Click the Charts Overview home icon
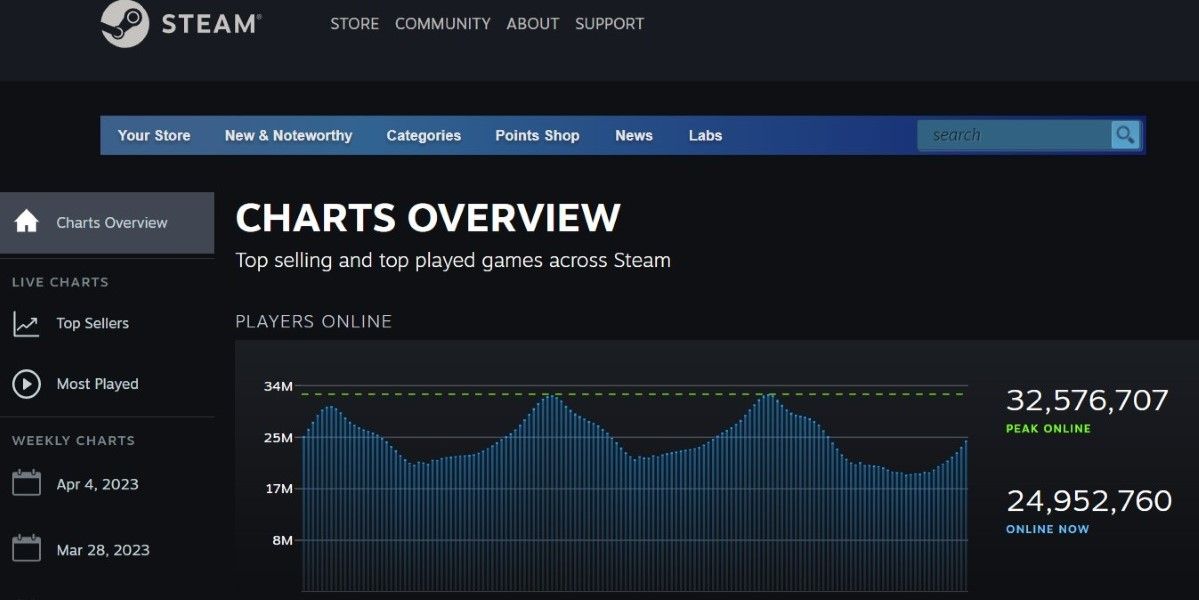Viewport: 1199px width, 600px height. click(27, 222)
